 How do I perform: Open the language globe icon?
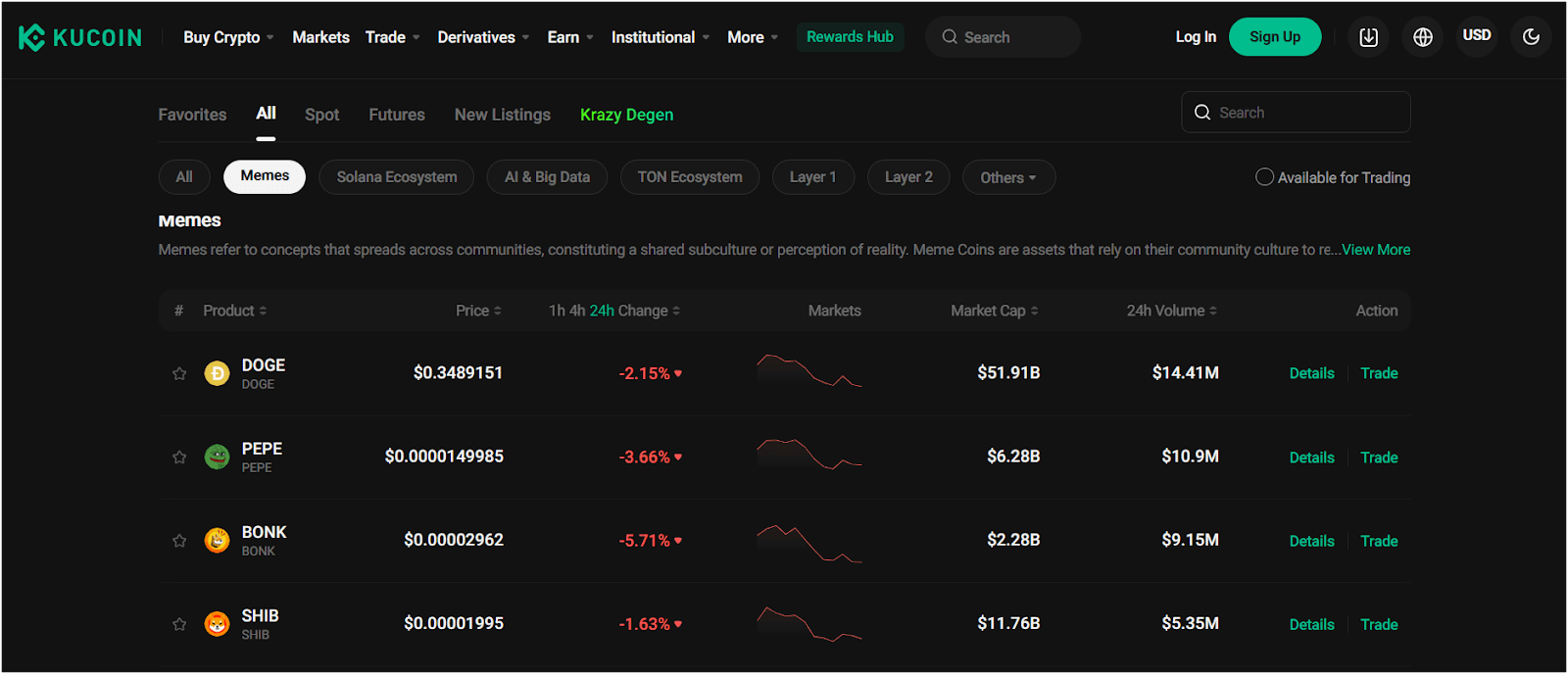point(1423,37)
